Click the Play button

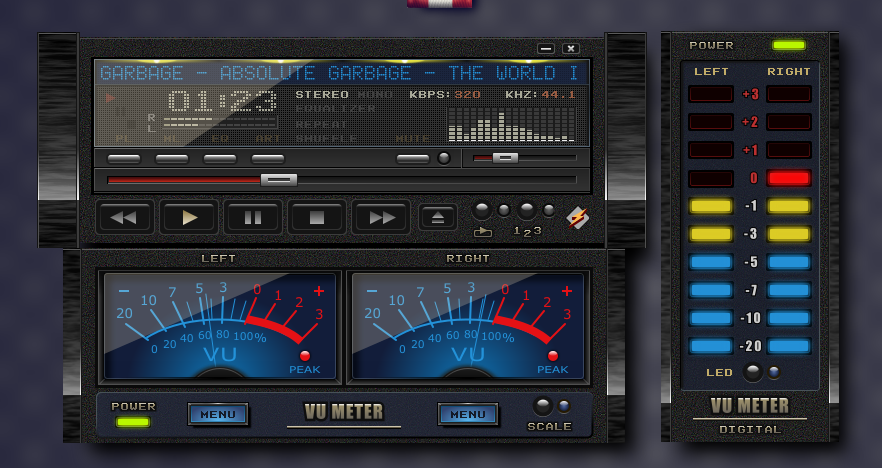tap(189, 217)
